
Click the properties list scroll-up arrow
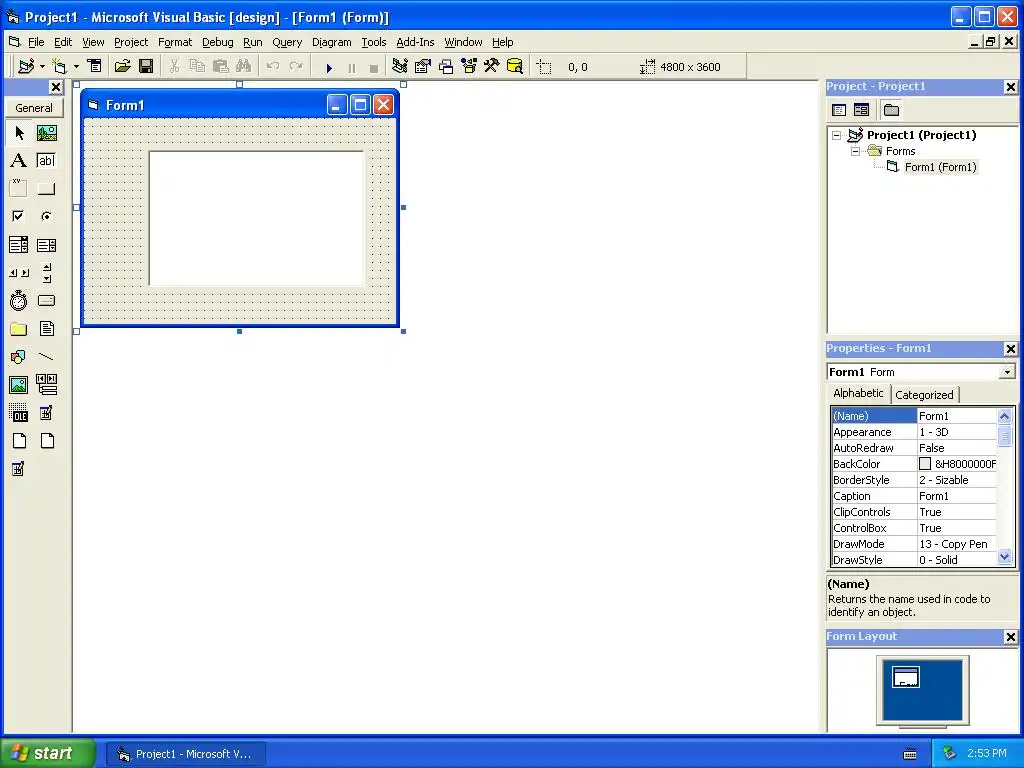coord(1004,416)
